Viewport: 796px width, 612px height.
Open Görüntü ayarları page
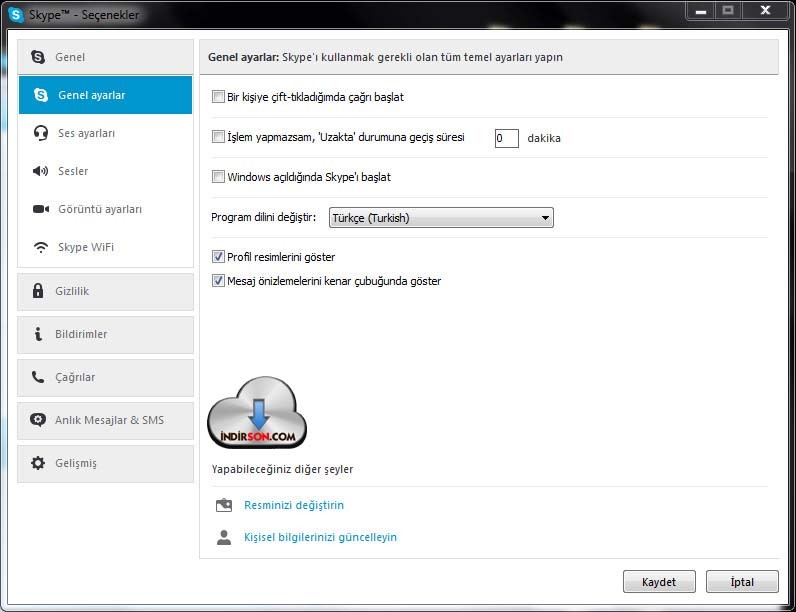[x=106, y=209]
